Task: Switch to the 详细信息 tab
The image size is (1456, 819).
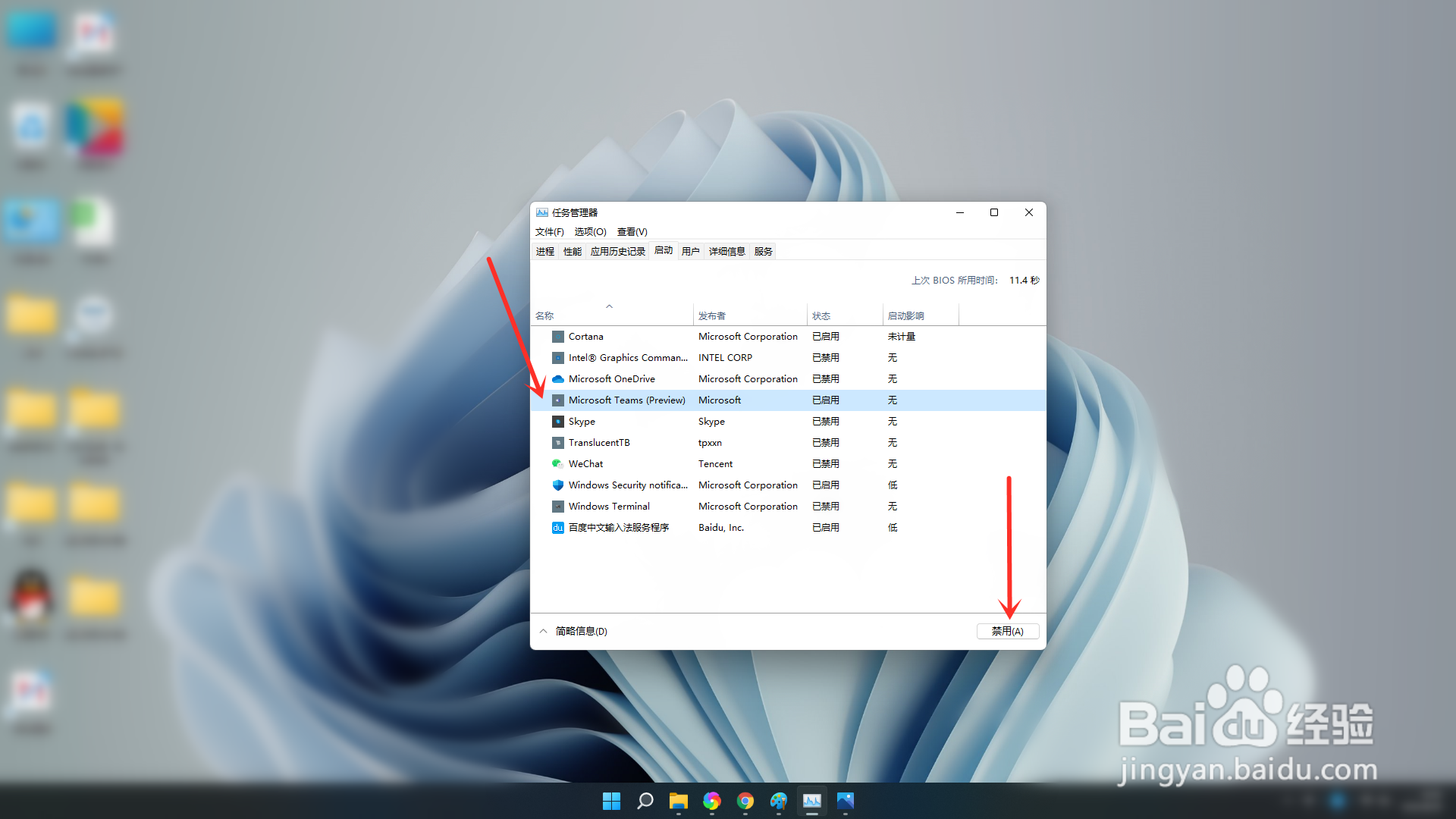Action: pos(726,252)
